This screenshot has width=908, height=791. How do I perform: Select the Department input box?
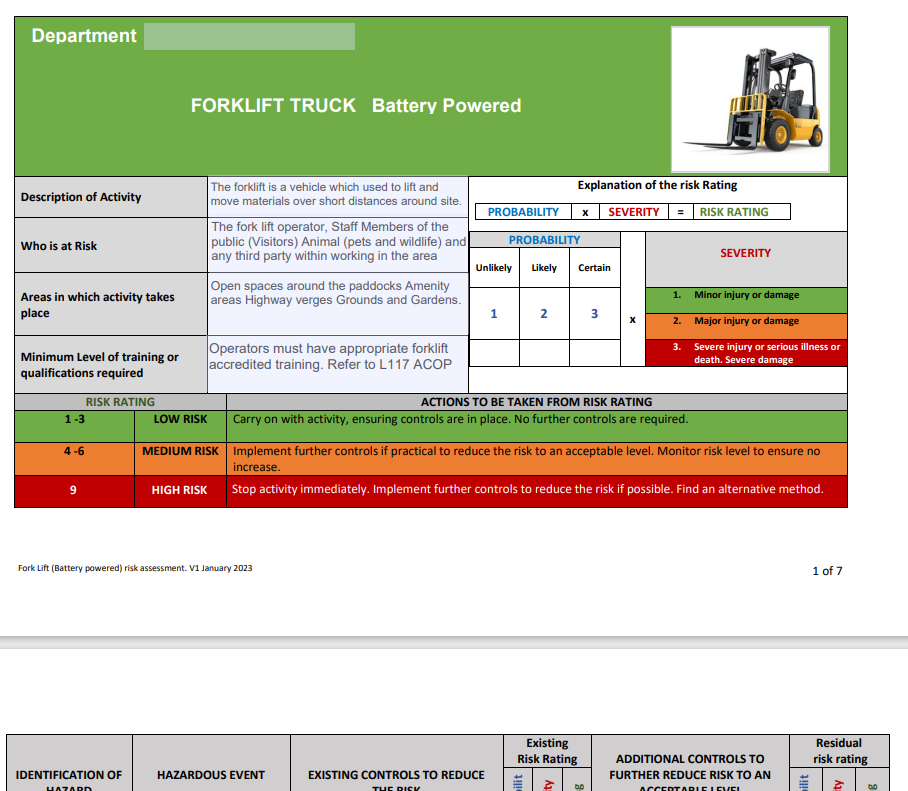249,35
